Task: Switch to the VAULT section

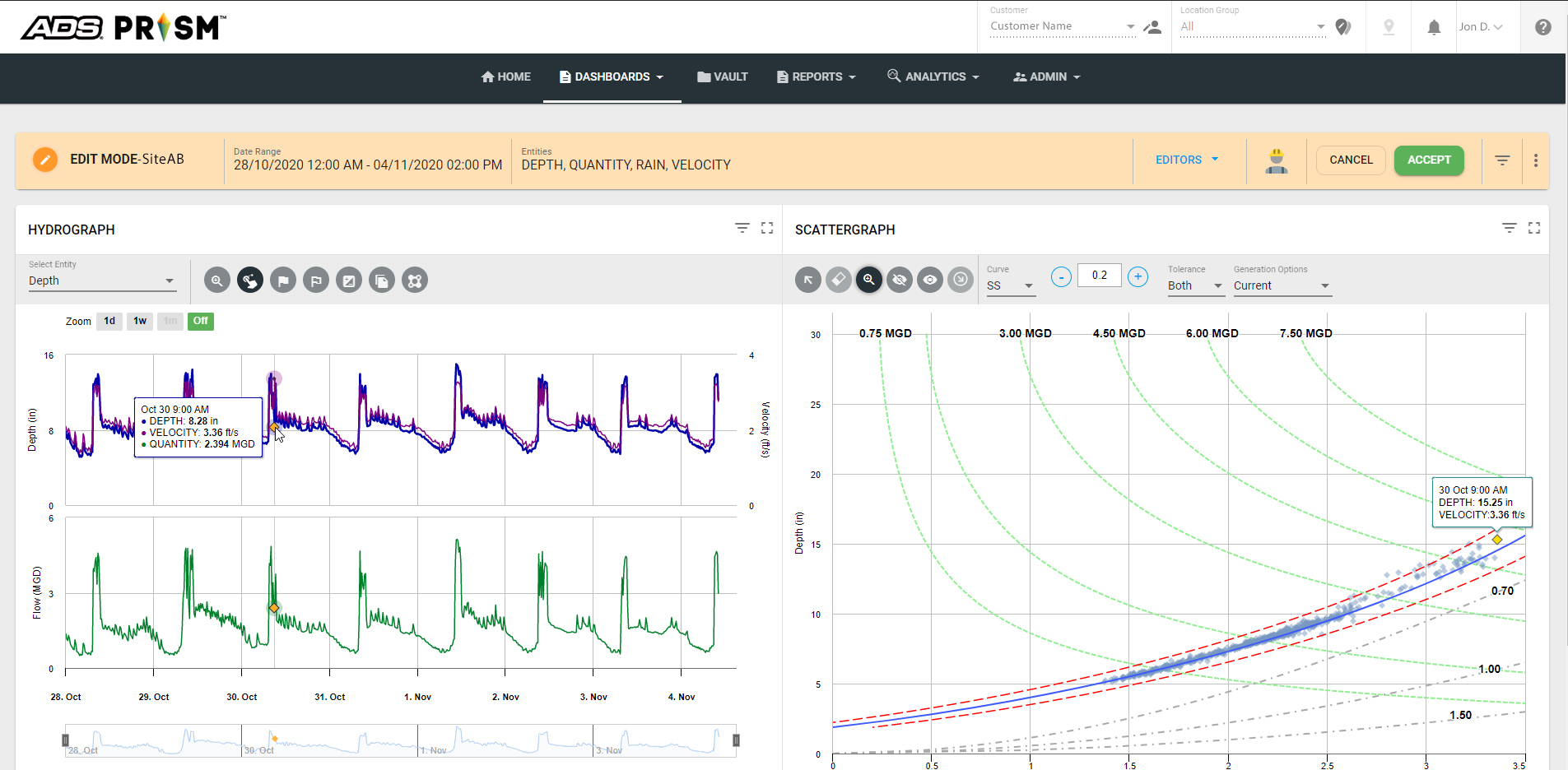Action: tap(722, 77)
